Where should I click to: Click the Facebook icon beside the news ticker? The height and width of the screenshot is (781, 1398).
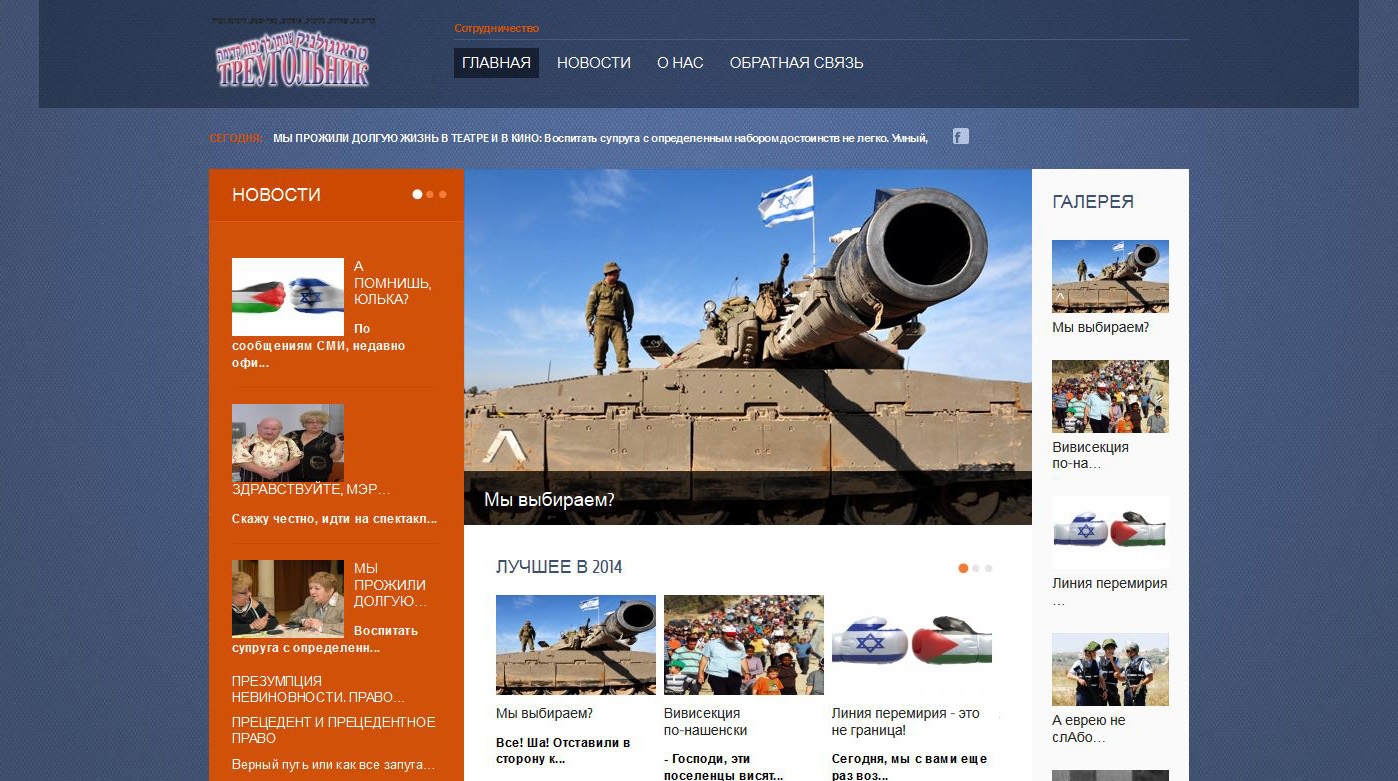(960, 137)
